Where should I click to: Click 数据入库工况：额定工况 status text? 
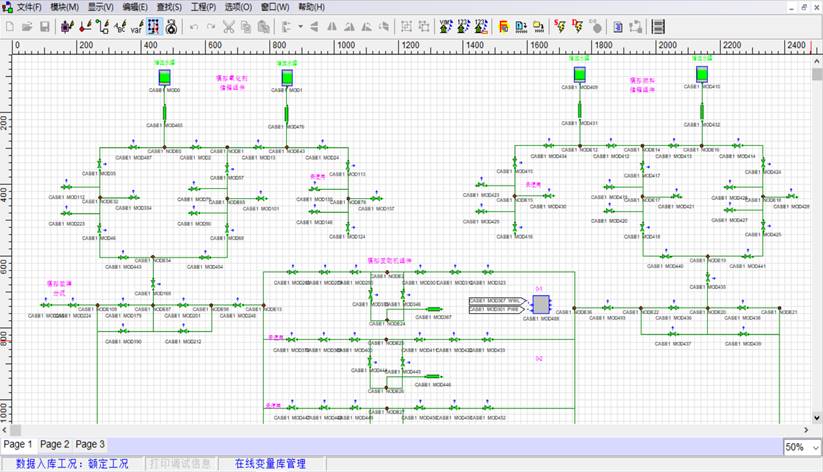click(x=72, y=464)
